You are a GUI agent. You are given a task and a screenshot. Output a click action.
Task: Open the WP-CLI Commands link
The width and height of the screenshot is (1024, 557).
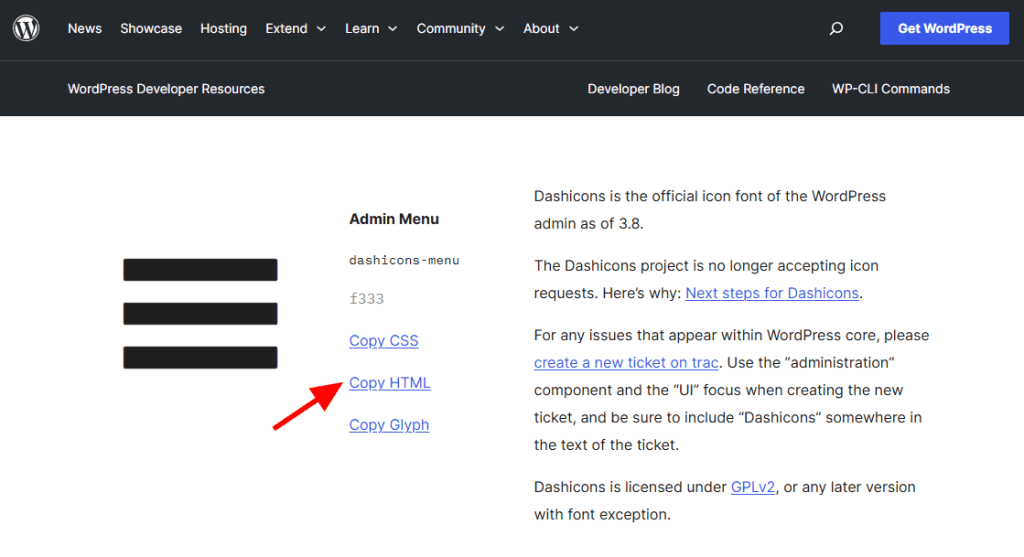tap(890, 89)
